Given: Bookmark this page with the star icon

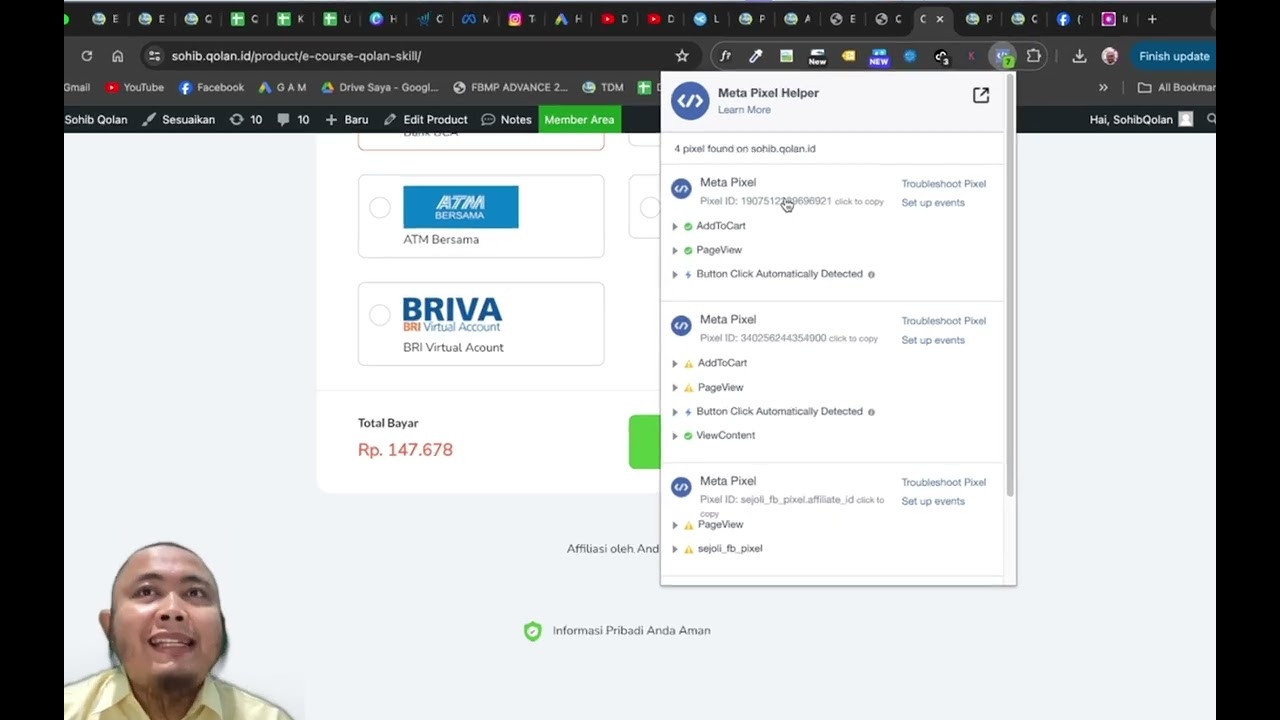Looking at the screenshot, I should 682,56.
